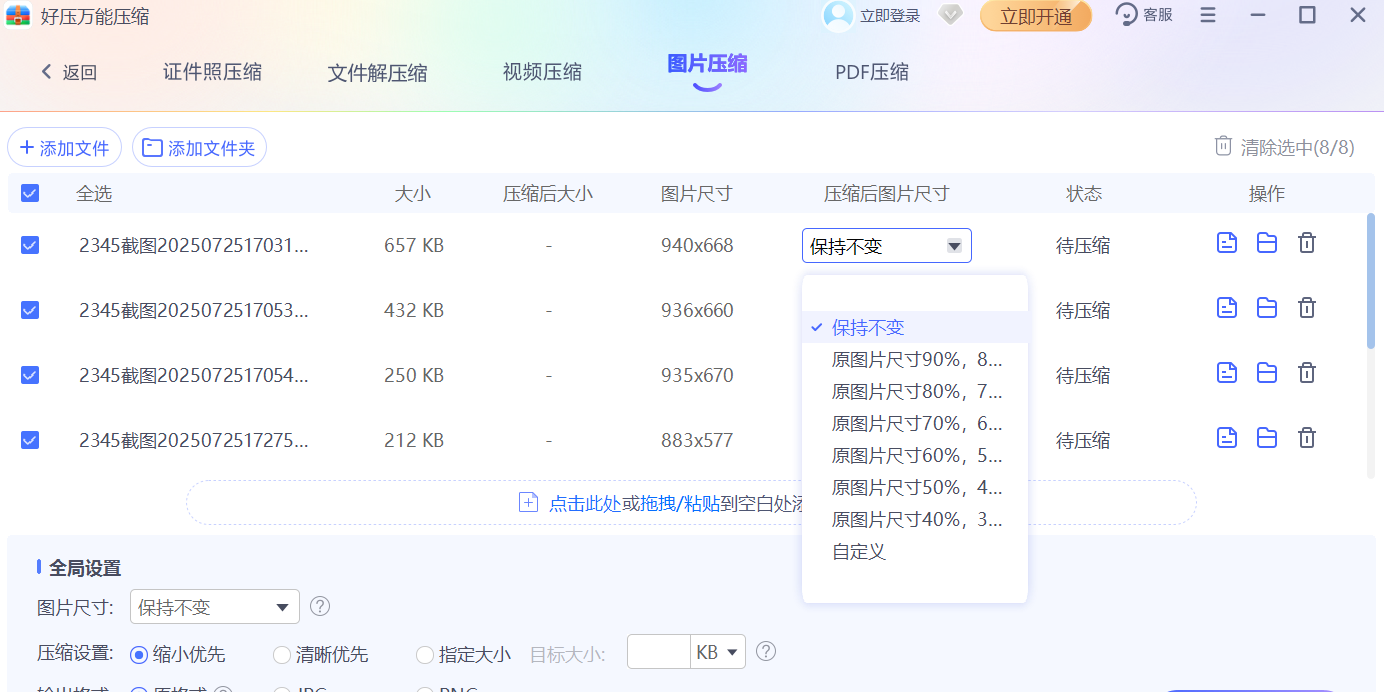Image resolution: width=1384 pixels, height=692 pixels.
Task: Click document icon in the 432 KB row
Action: point(1227,308)
